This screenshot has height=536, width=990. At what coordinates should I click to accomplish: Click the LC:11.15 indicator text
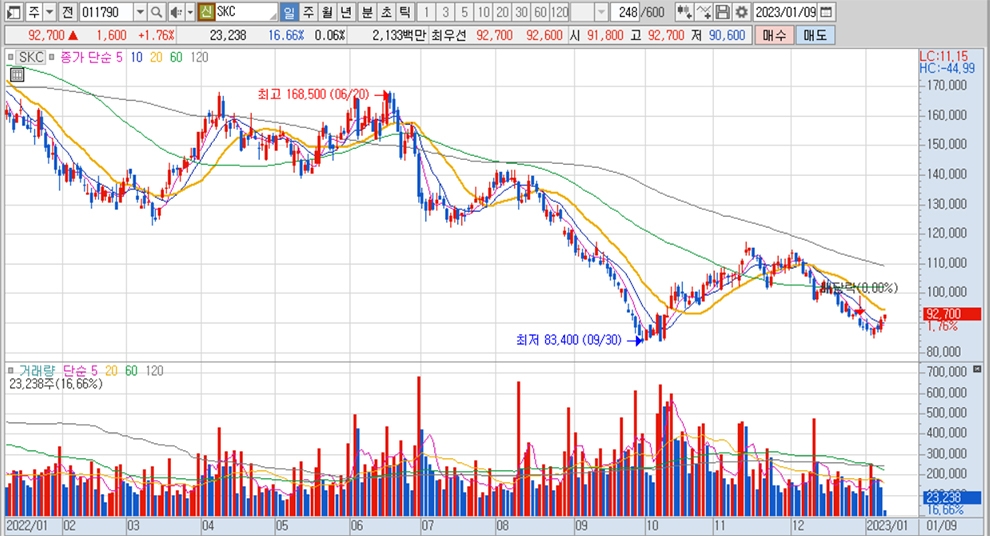(943, 56)
